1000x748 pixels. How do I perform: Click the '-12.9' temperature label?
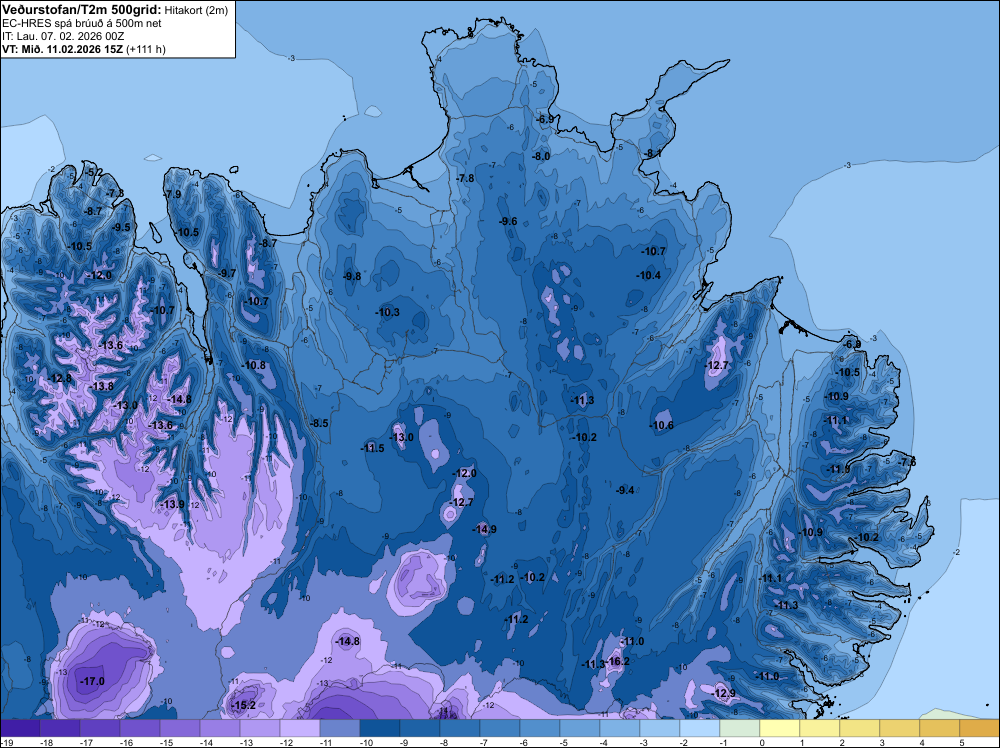click(723, 693)
